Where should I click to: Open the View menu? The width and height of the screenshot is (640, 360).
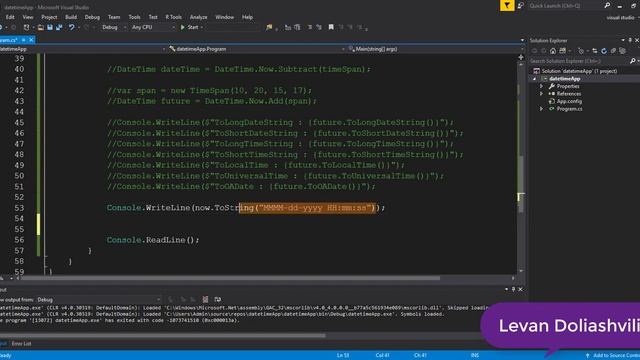28,17
